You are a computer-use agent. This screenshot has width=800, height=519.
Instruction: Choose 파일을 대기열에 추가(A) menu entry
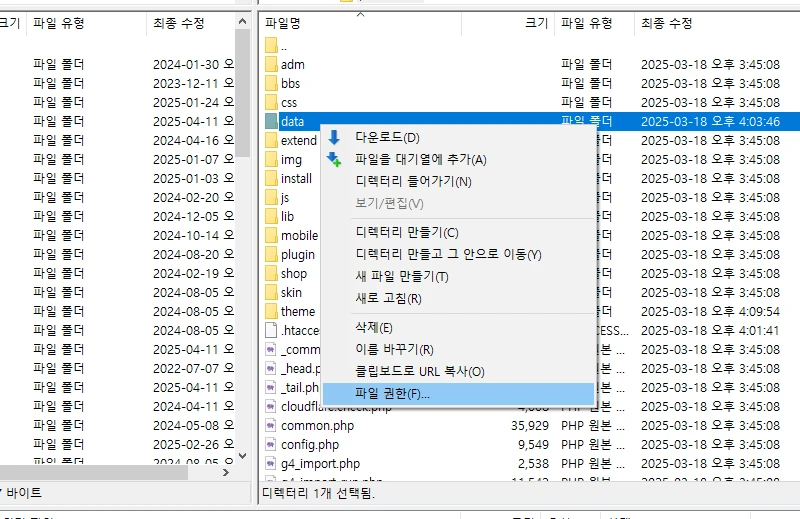click(x=459, y=159)
